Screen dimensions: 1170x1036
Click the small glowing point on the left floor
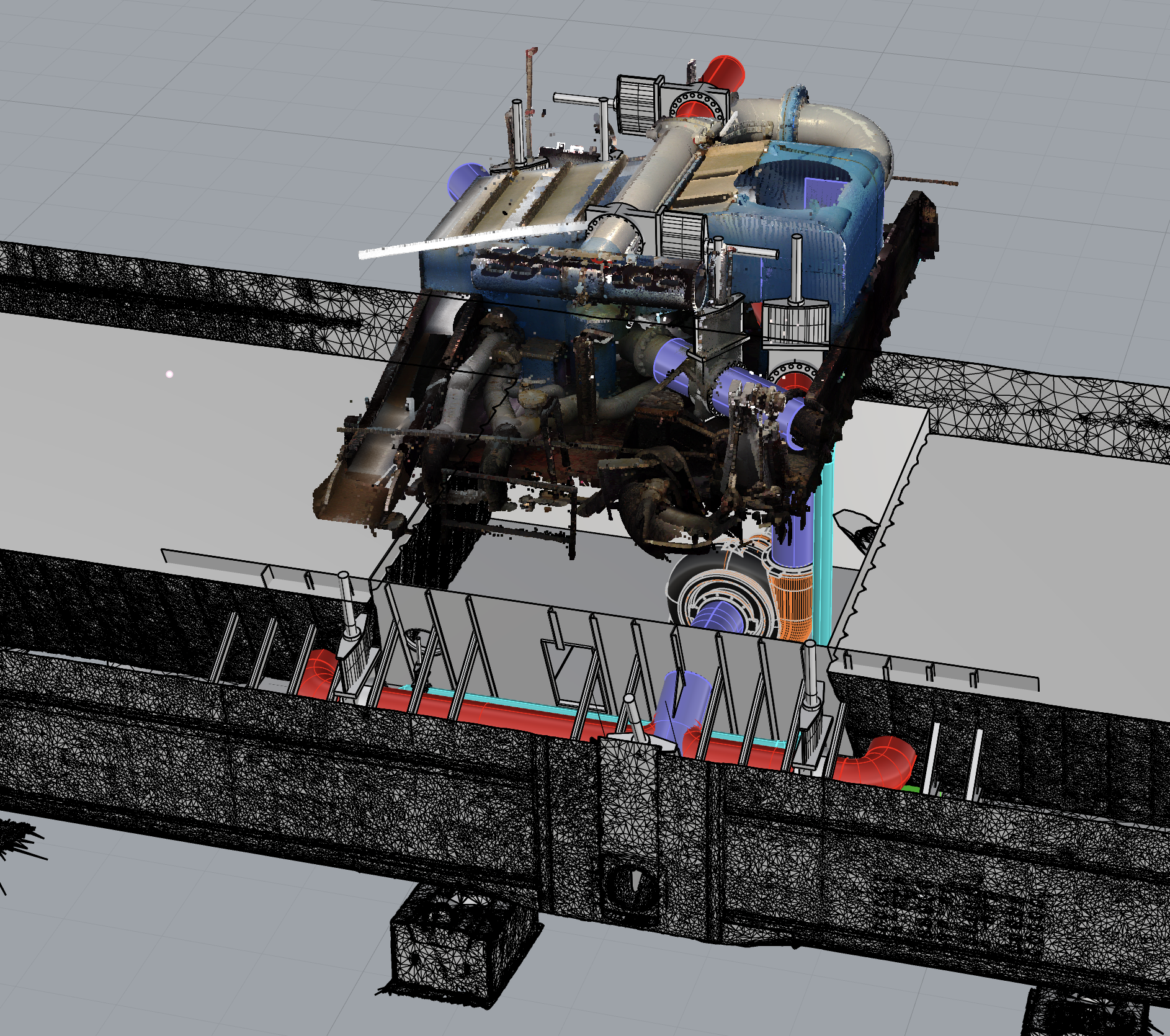pyautogui.click(x=169, y=374)
